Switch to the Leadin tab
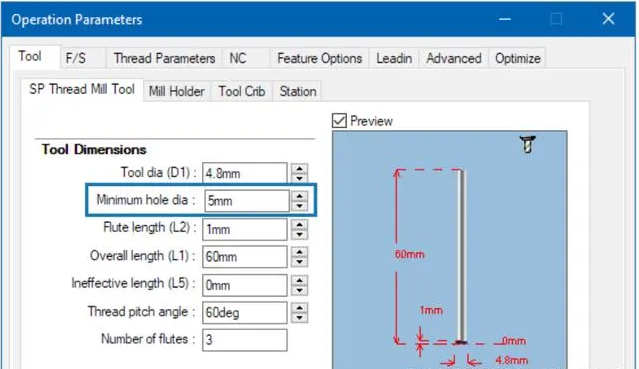This screenshot has width=639, height=369. (x=394, y=58)
